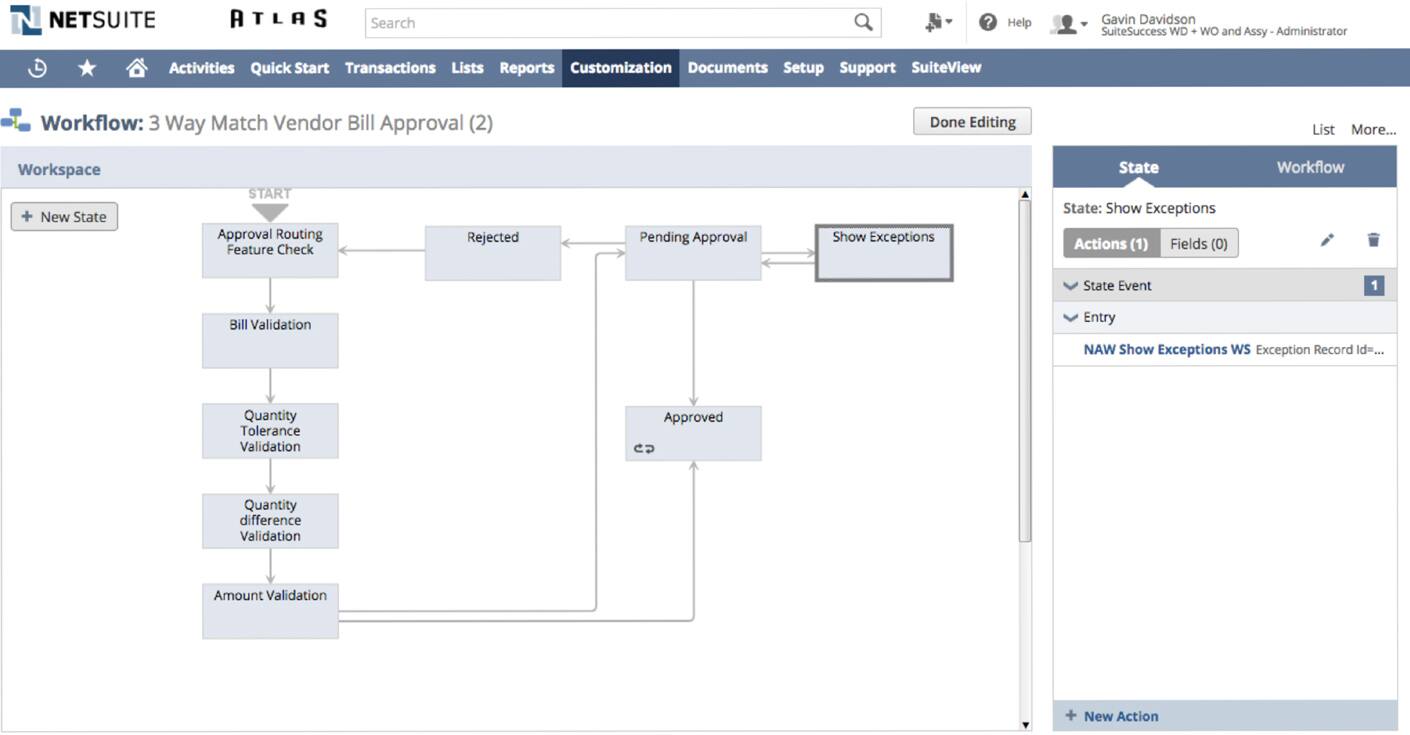Select the Bill Validation state
This screenshot has width=1410, height=735.
pyautogui.click(x=270, y=340)
